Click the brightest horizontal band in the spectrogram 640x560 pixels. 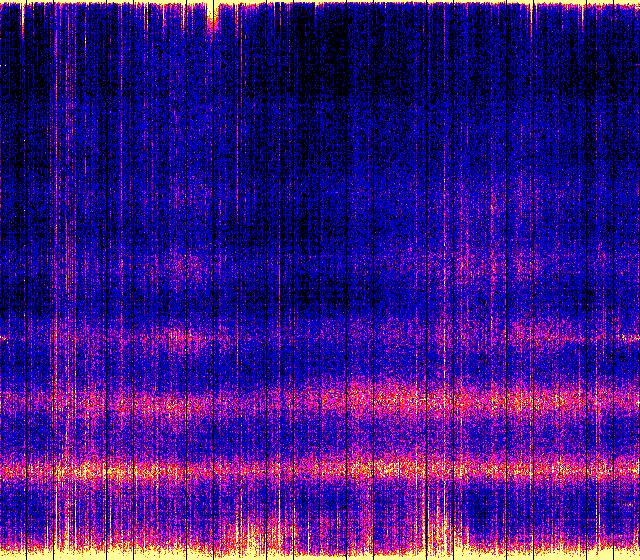(320, 467)
